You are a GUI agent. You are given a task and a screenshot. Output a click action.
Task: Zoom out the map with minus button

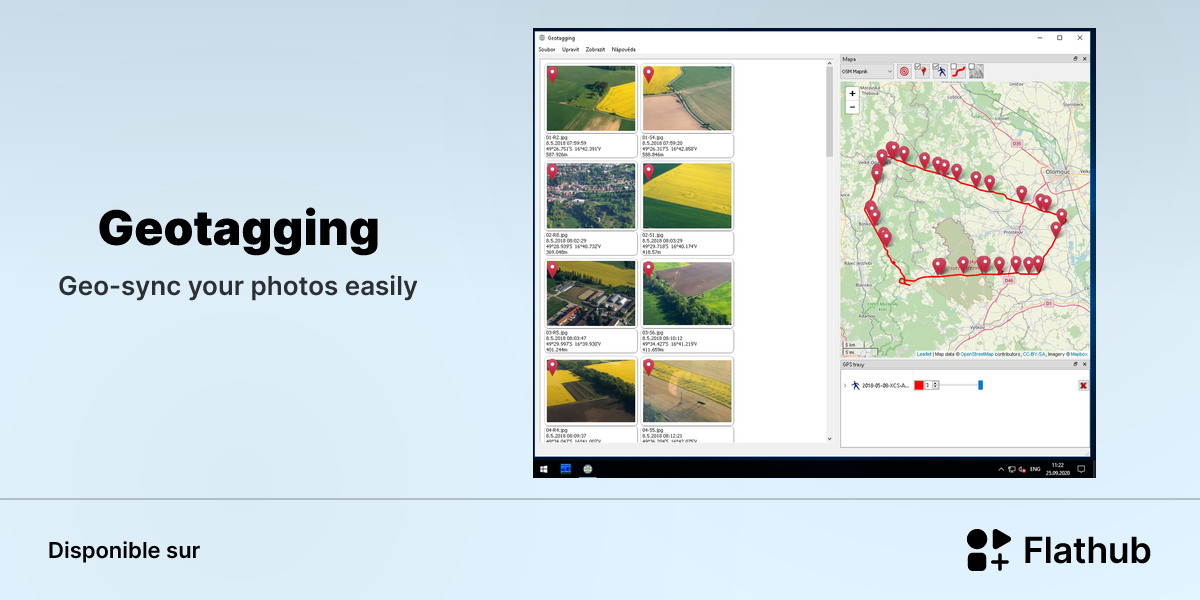(x=852, y=107)
